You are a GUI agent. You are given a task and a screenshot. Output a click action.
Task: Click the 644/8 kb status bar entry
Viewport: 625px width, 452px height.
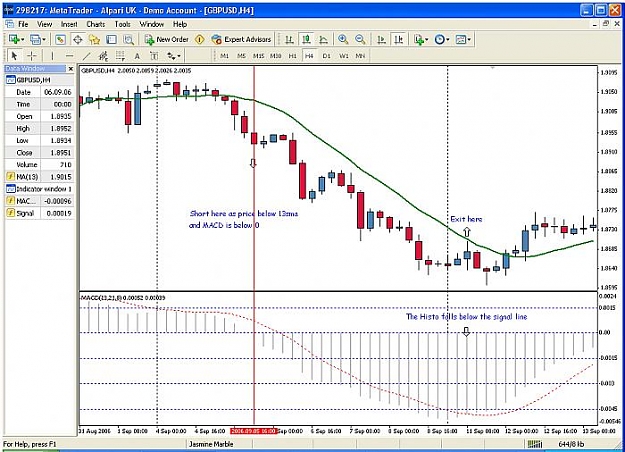click(571, 444)
